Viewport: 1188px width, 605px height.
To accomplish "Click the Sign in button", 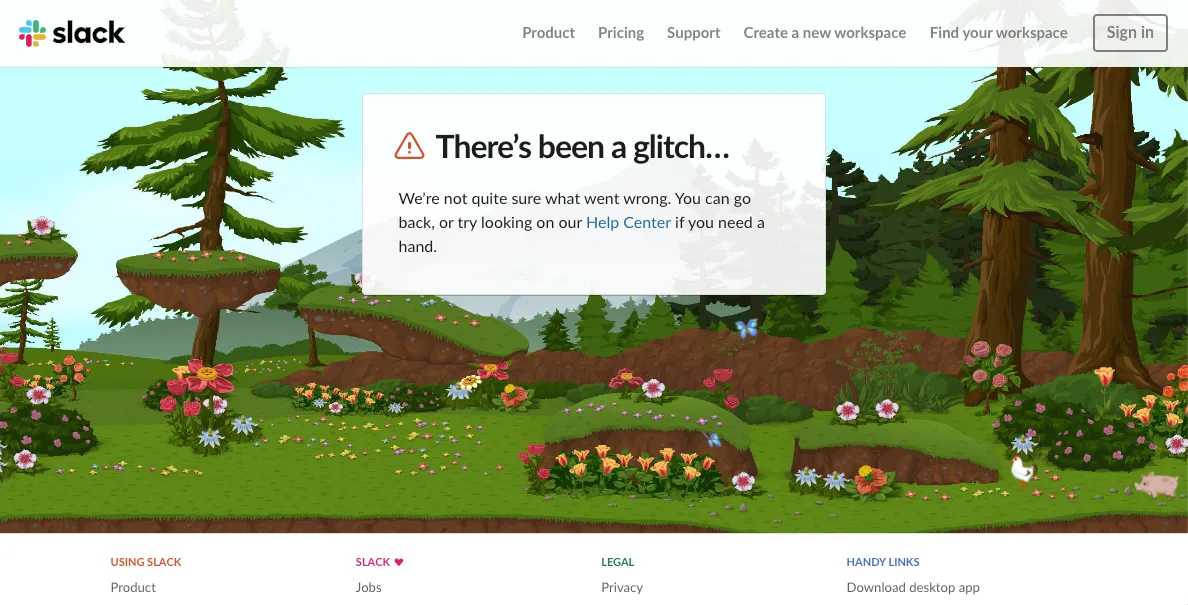I will pyautogui.click(x=1130, y=33).
